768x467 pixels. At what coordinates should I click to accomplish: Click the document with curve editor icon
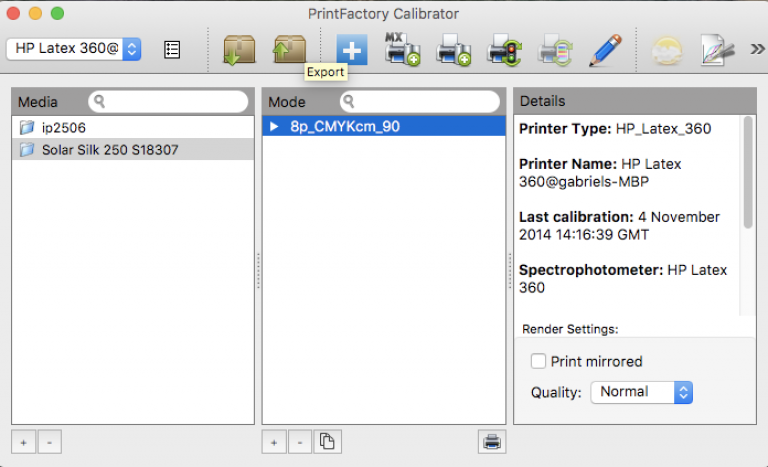717,49
